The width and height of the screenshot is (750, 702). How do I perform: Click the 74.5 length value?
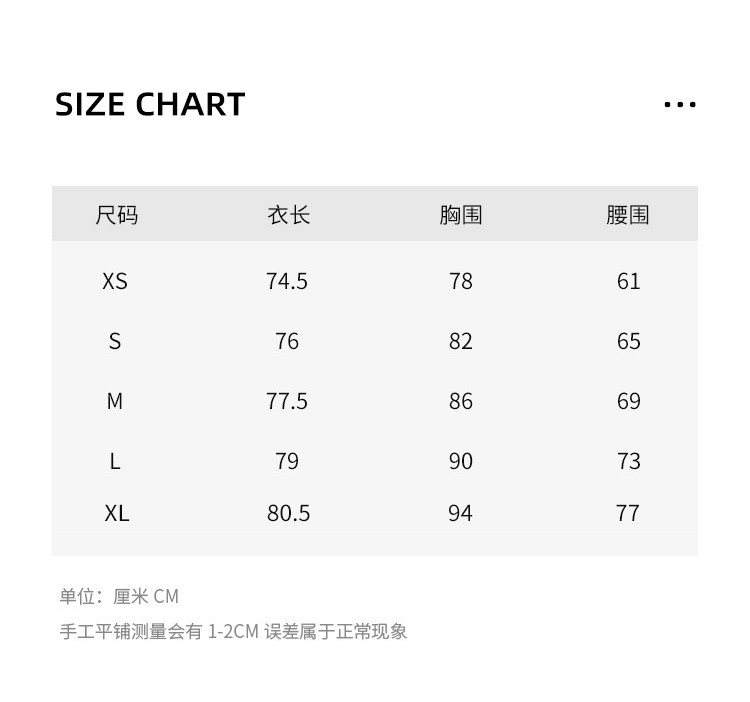pyautogui.click(x=287, y=281)
